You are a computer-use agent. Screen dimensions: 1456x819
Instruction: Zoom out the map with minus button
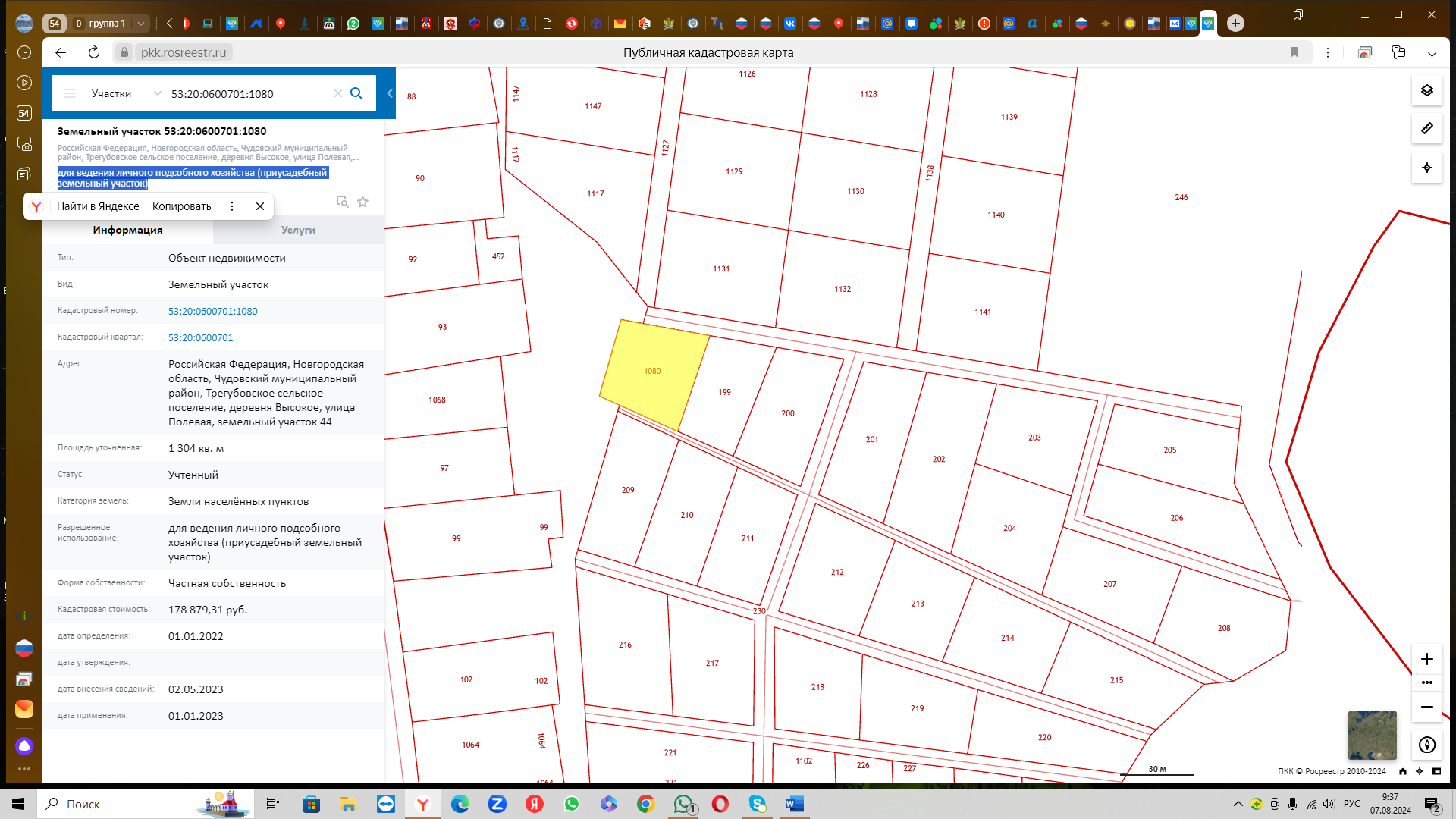pyautogui.click(x=1426, y=707)
